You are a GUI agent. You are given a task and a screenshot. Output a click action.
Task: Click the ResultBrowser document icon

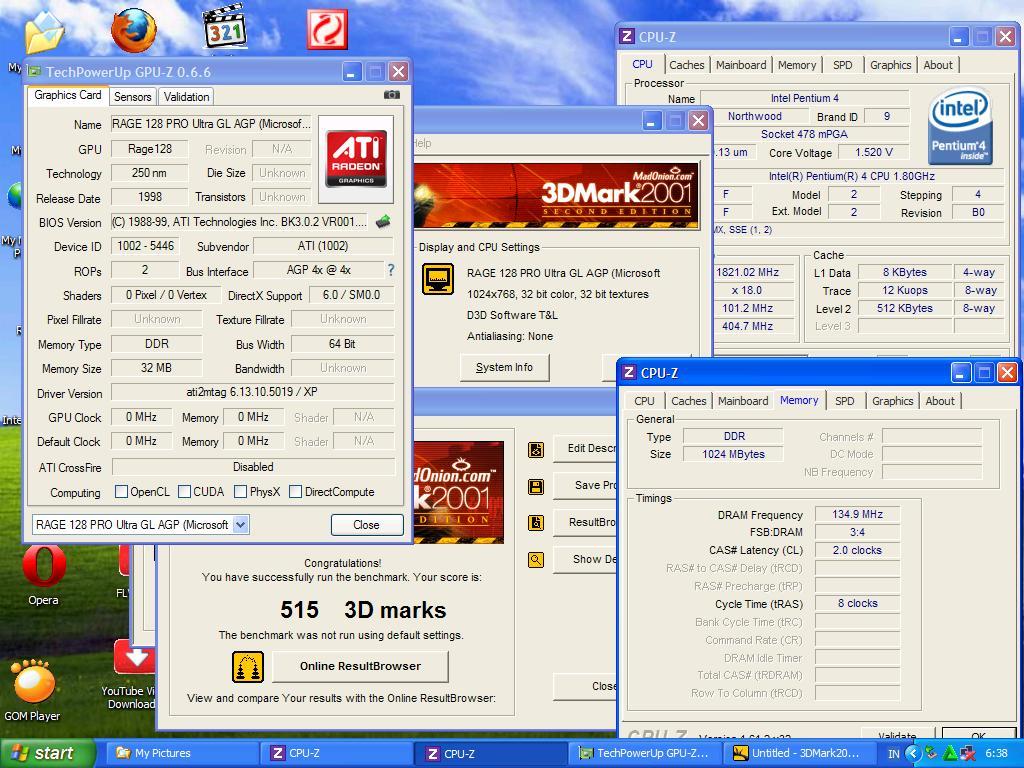pyautogui.click(x=536, y=522)
